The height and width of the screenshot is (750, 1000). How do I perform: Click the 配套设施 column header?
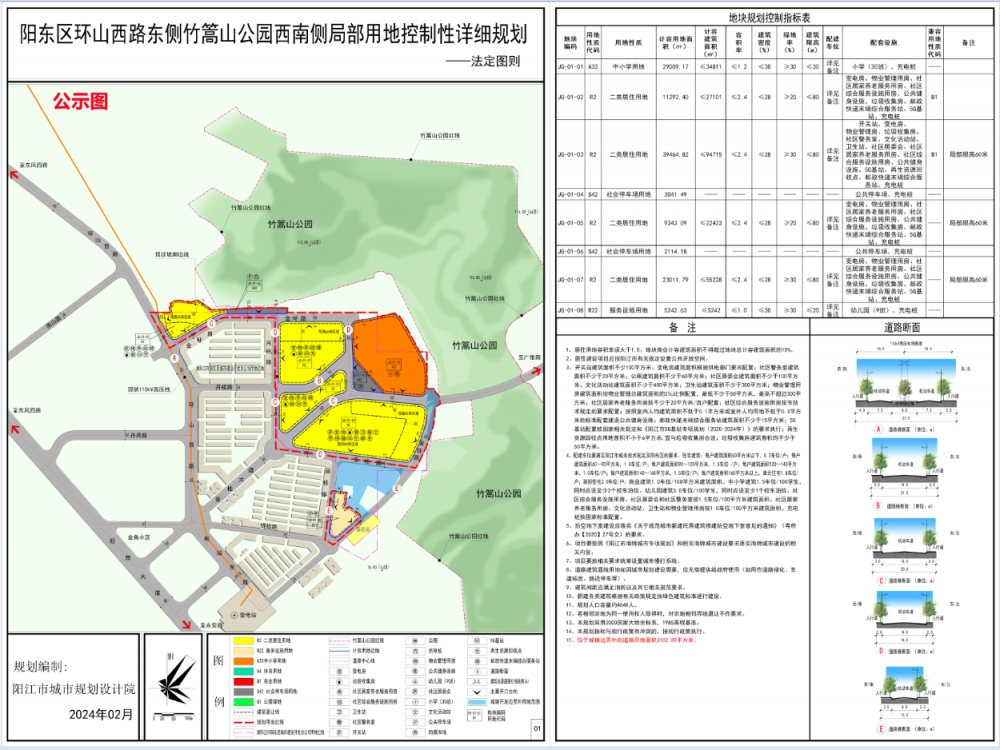click(883, 43)
